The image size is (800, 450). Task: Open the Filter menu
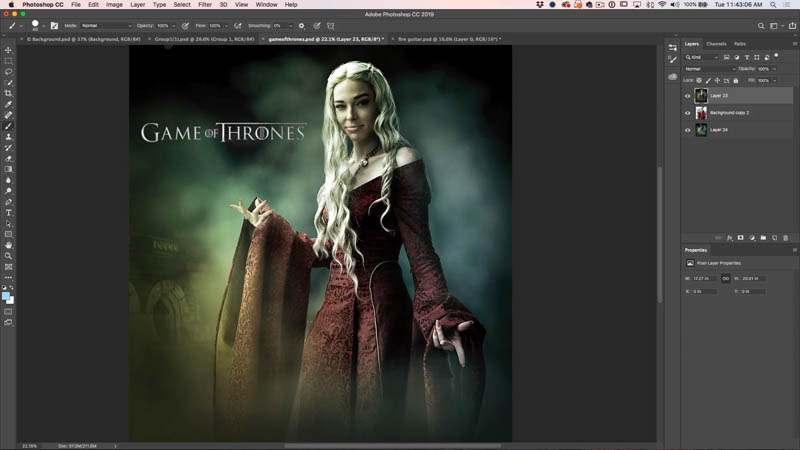tap(205, 5)
